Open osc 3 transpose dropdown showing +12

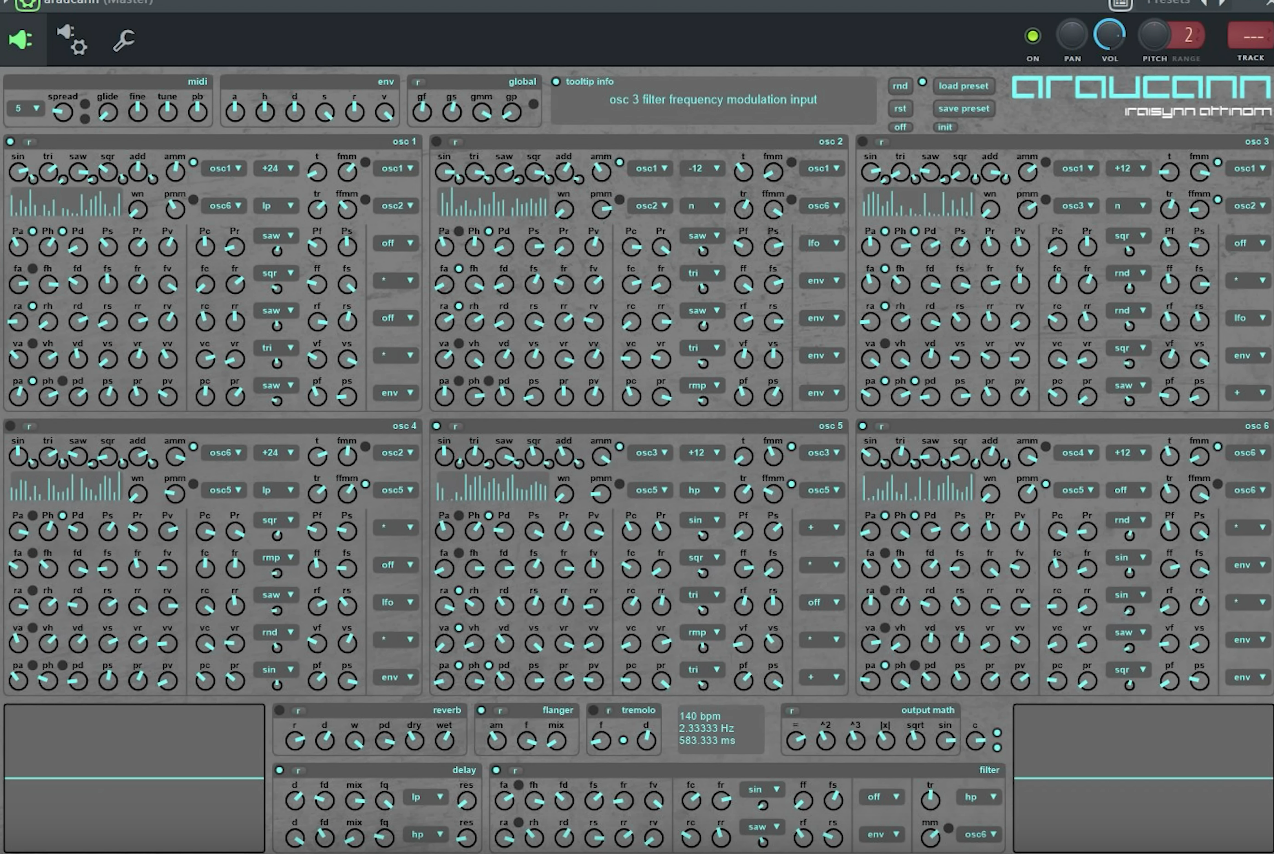tap(1128, 168)
